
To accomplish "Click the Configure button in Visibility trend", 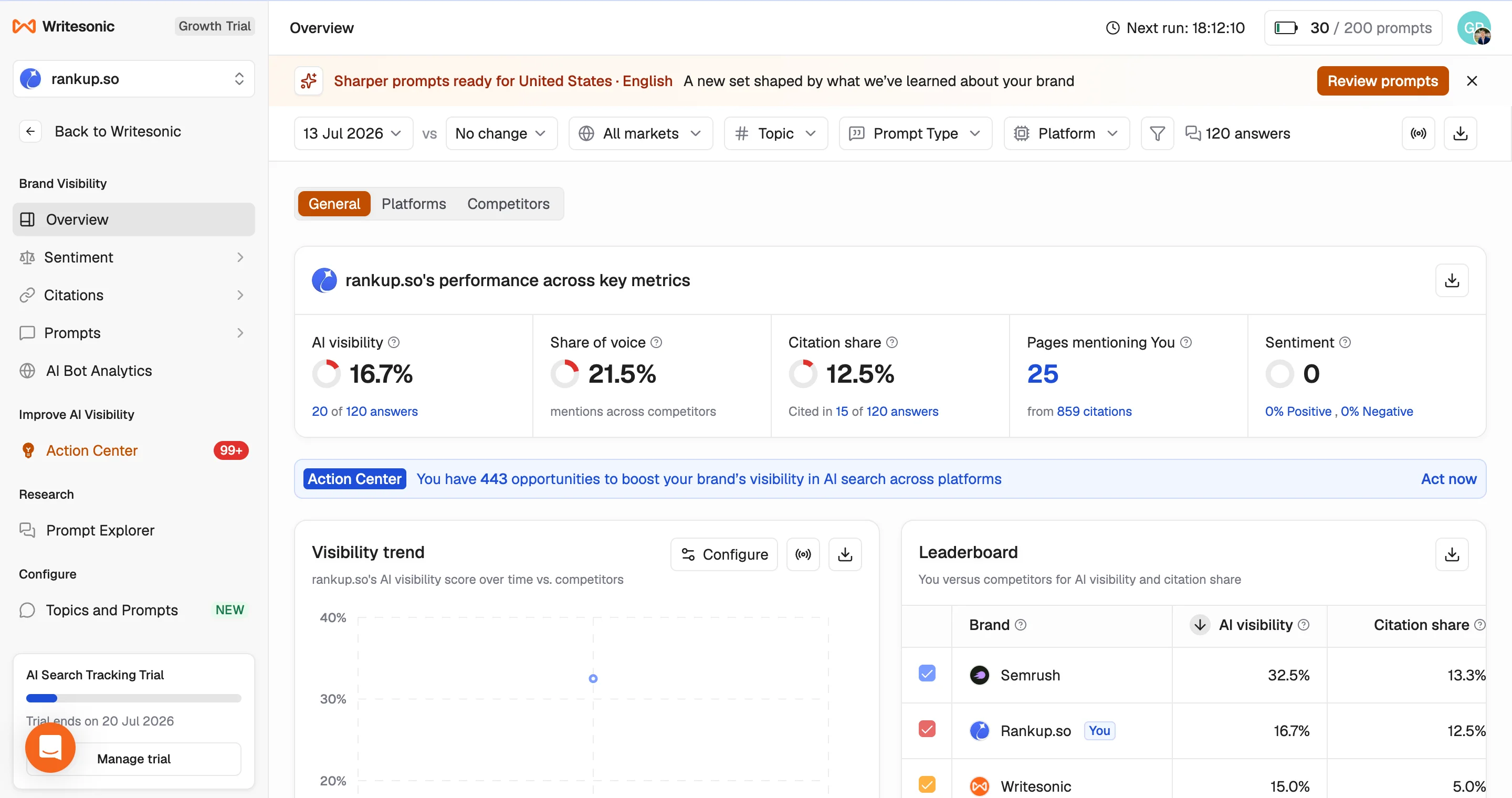I will 724,554.
